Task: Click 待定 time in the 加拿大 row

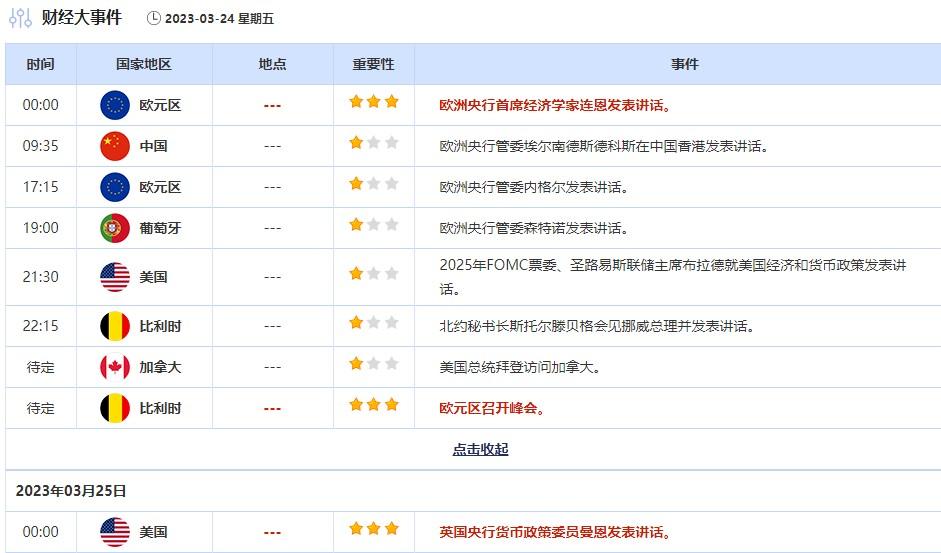Action: pos(41,367)
